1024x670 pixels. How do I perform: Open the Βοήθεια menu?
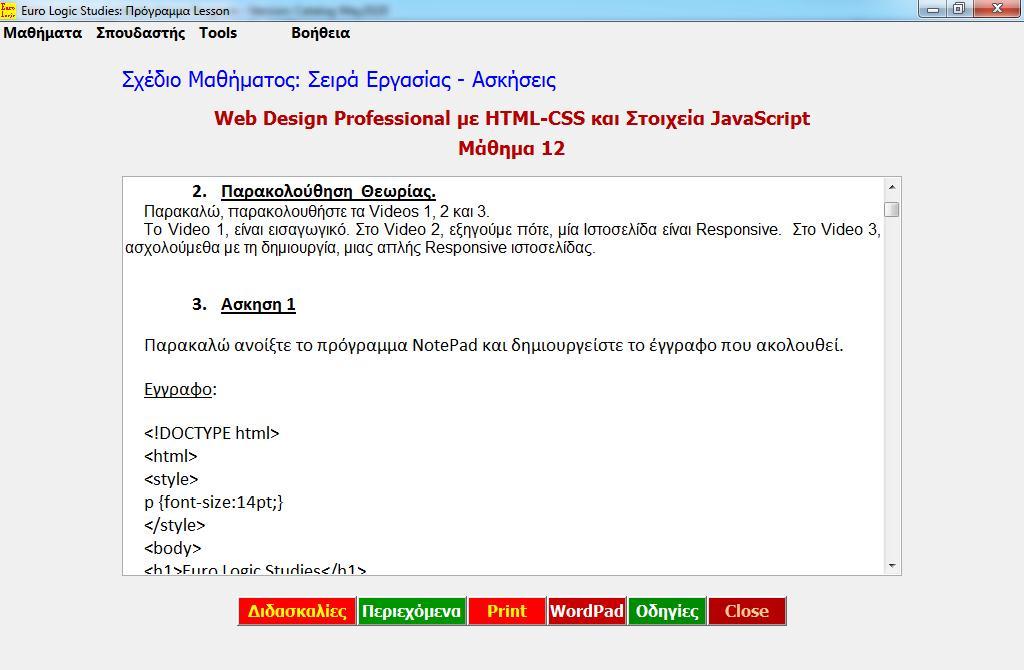tap(321, 33)
